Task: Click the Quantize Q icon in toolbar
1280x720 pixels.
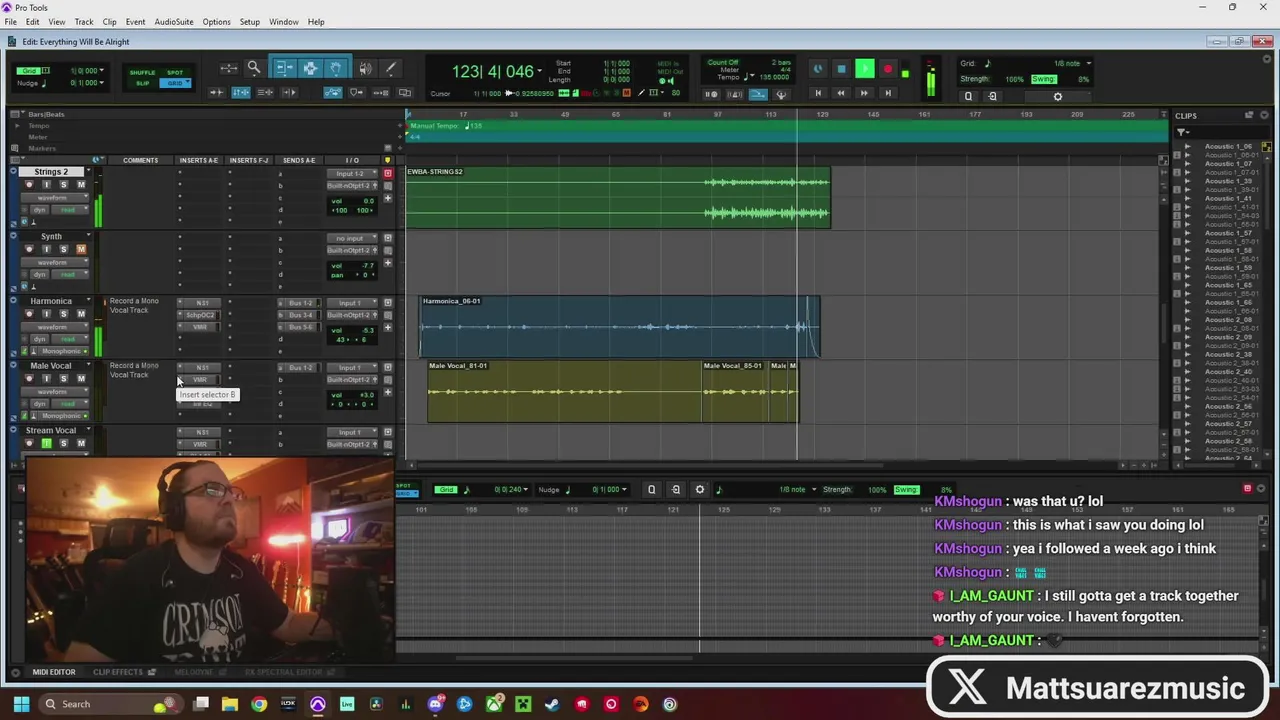Action: pos(968,97)
